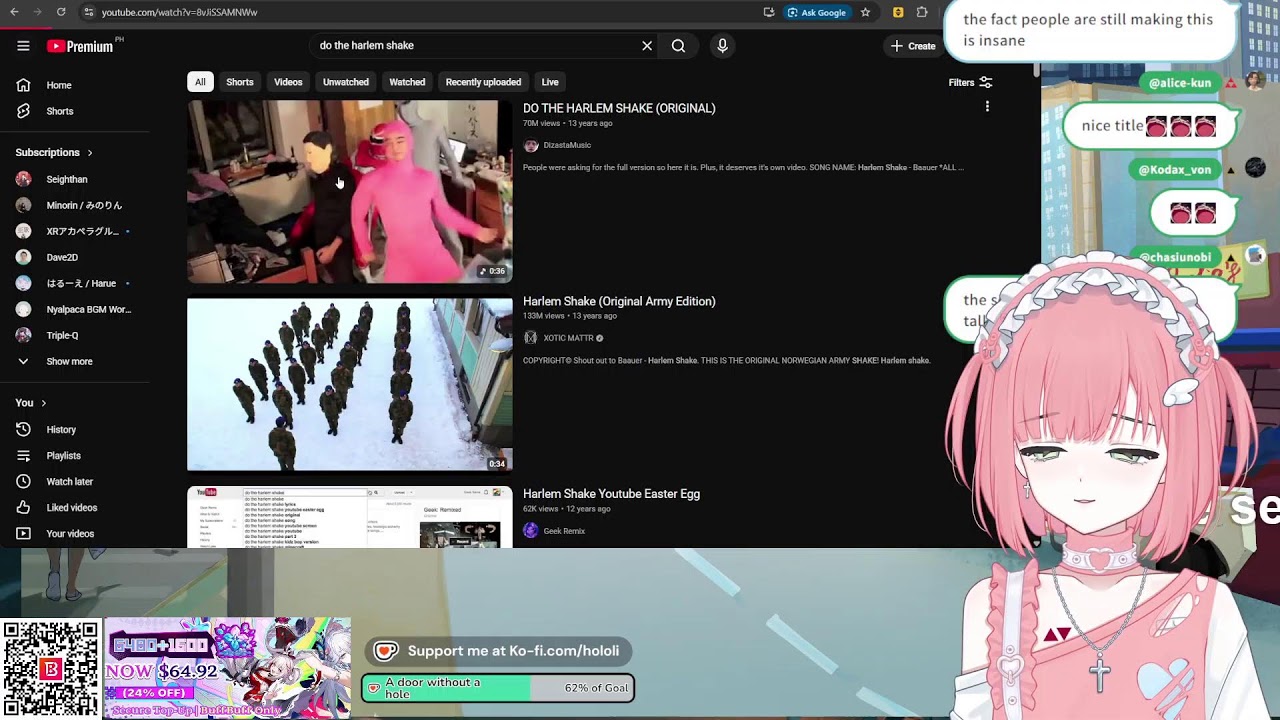Click Ask Google button in address bar
1280x720 pixels.
[816, 12]
